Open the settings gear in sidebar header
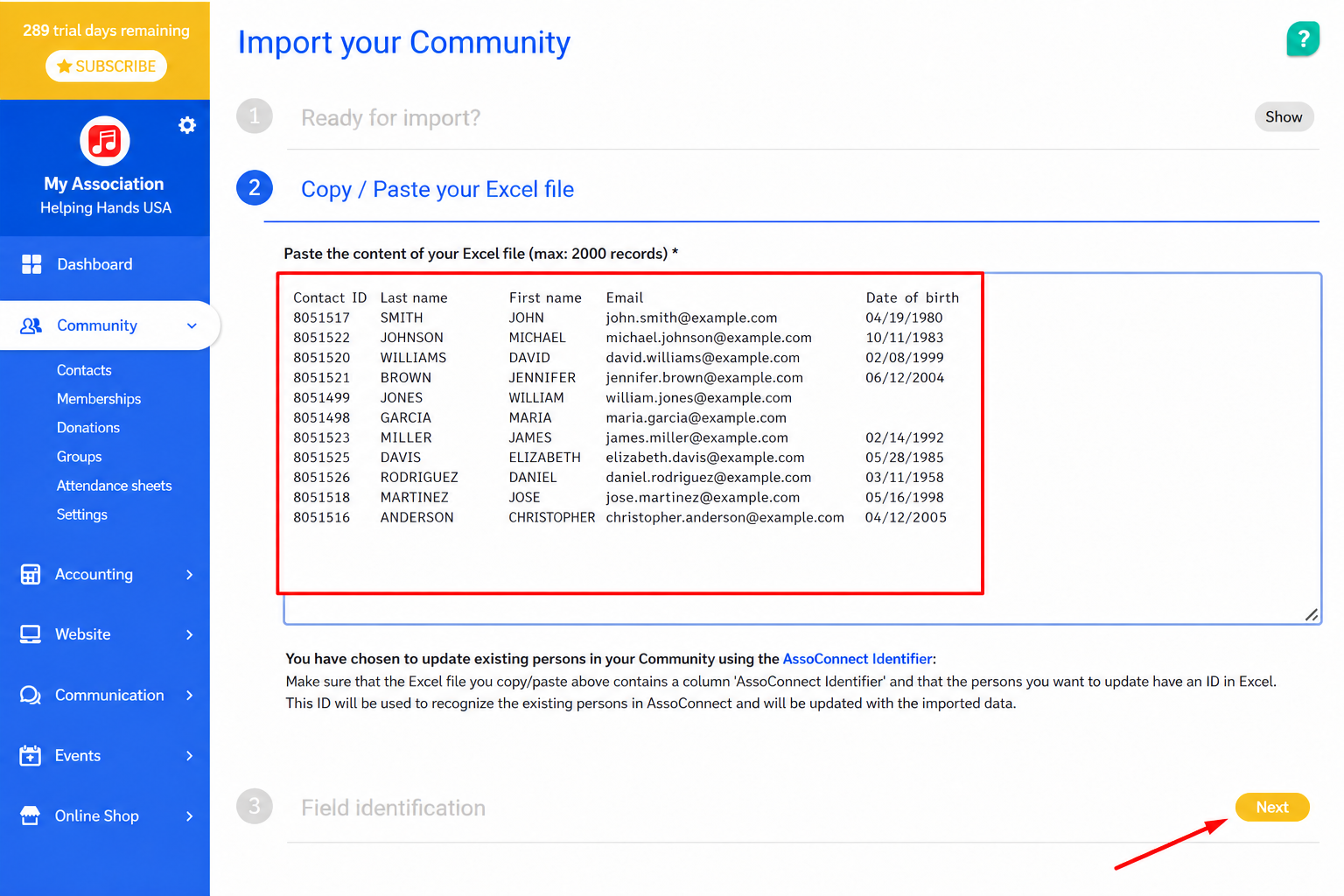The height and width of the screenshot is (896, 1344). pos(187,125)
